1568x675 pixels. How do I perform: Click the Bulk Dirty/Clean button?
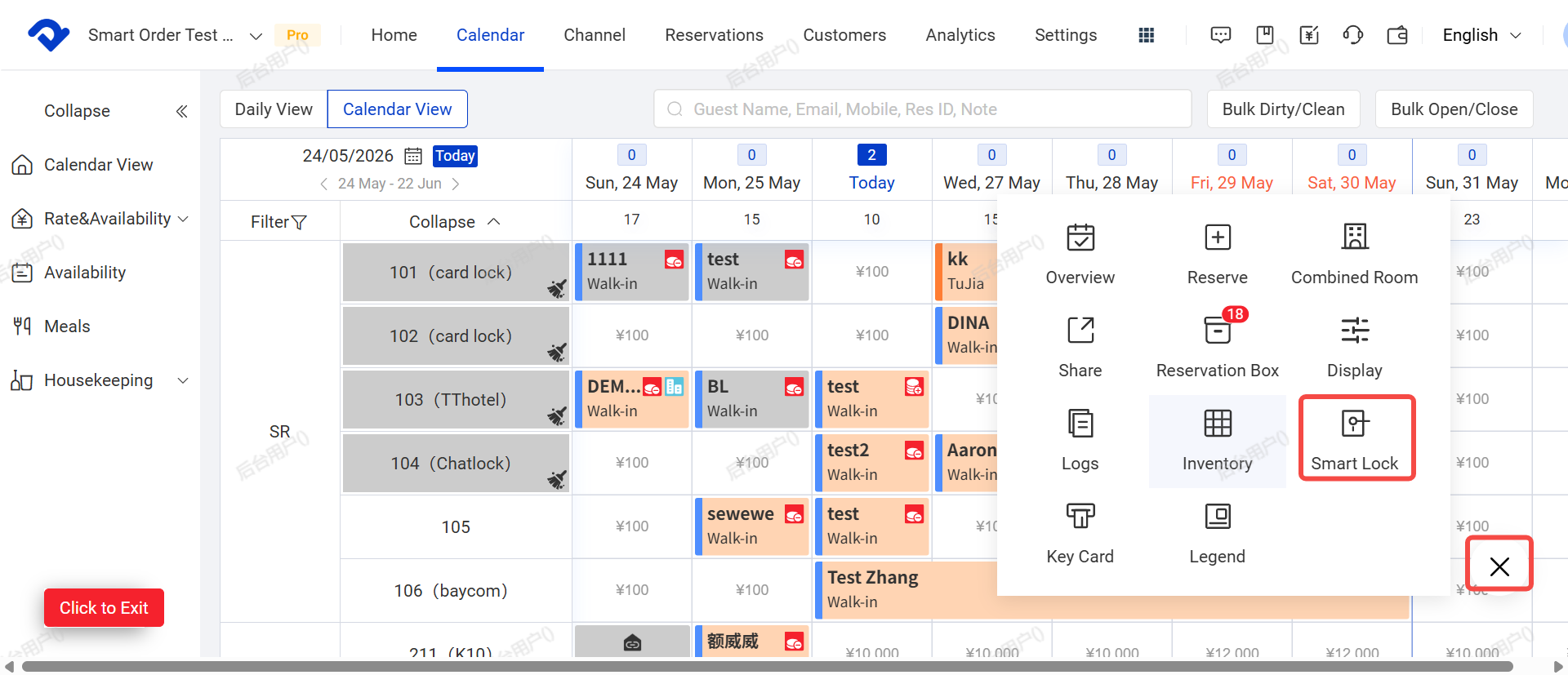pyautogui.click(x=1283, y=109)
